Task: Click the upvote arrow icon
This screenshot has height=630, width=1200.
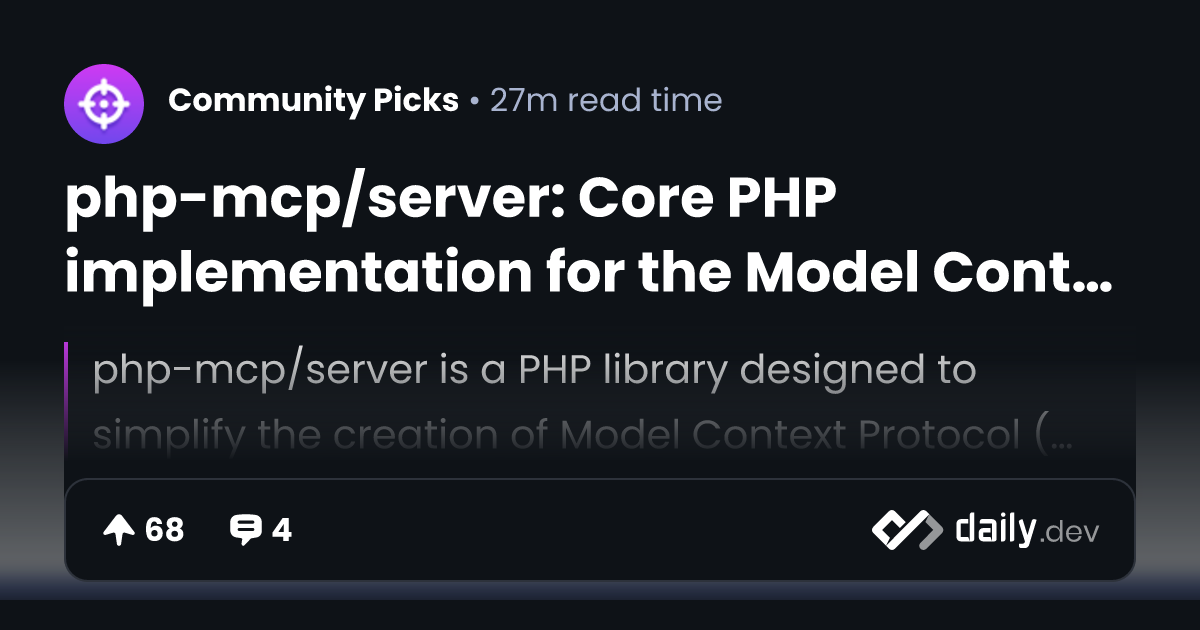Action: point(119,530)
